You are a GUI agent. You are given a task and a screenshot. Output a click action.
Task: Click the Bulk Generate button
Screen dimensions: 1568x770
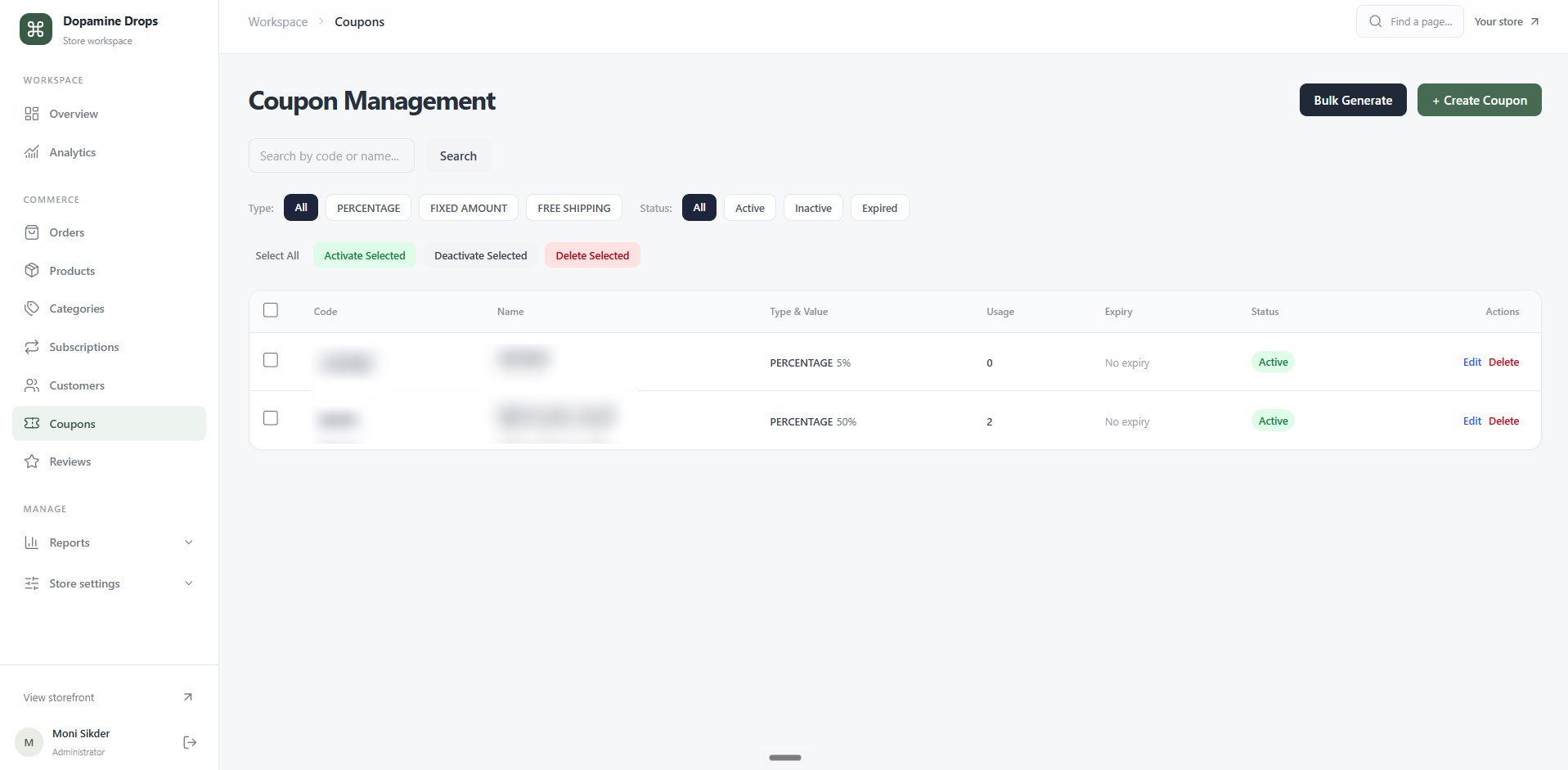tap(1353, 100)
